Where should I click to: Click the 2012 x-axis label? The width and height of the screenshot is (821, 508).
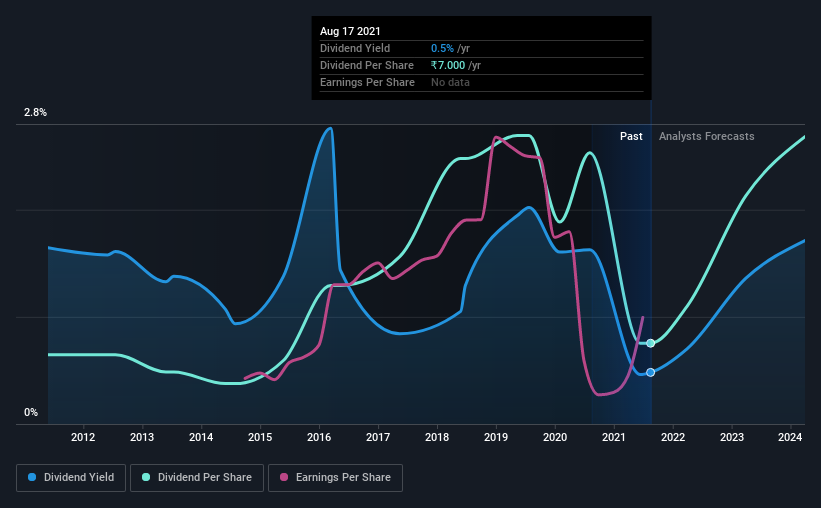point(83,437)
